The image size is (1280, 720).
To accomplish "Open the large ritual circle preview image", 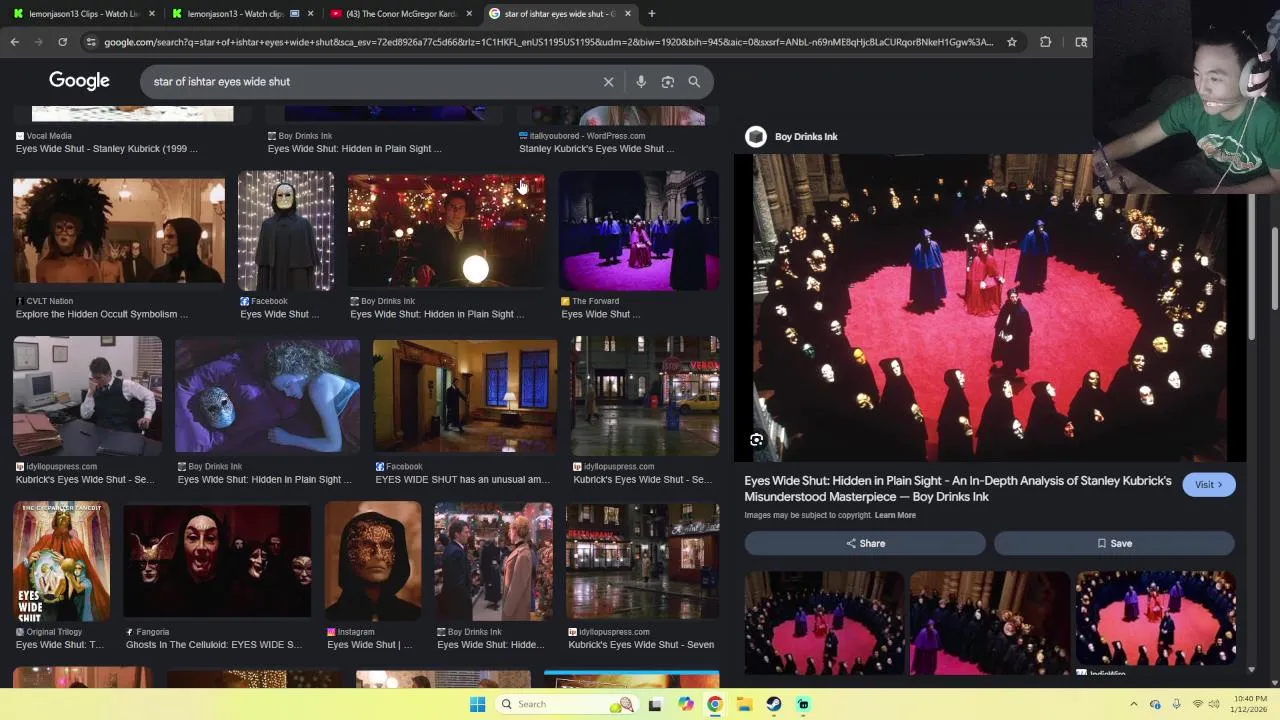I will 990,308.
